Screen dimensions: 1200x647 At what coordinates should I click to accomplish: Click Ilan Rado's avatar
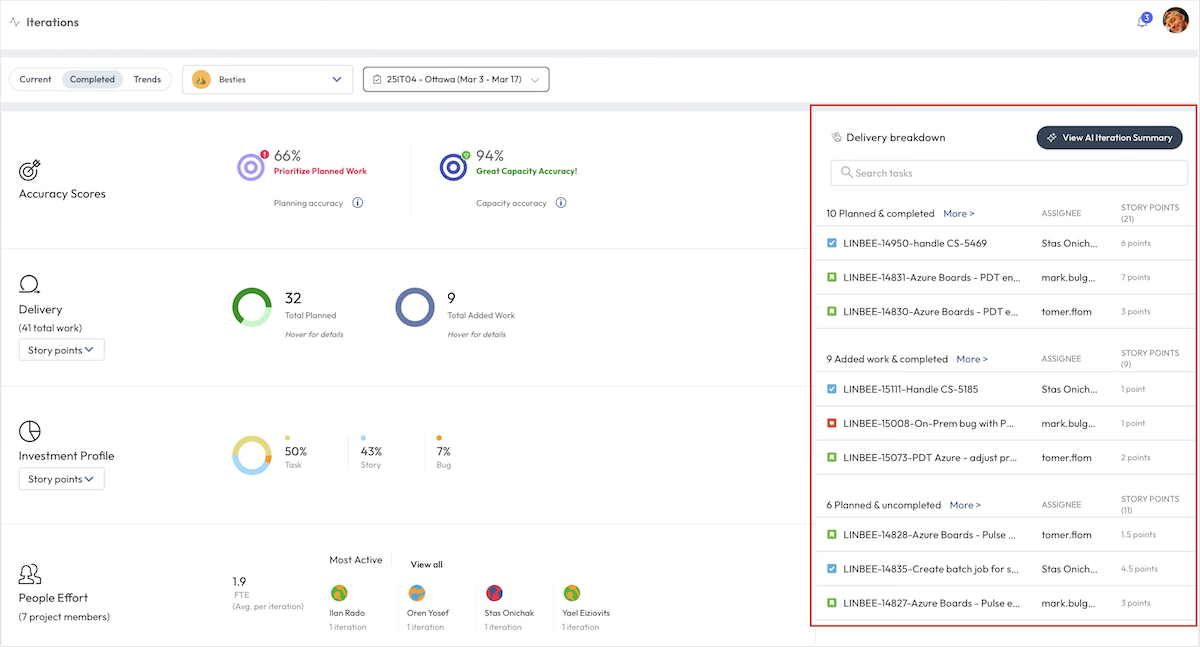click(x=339, y=593)
